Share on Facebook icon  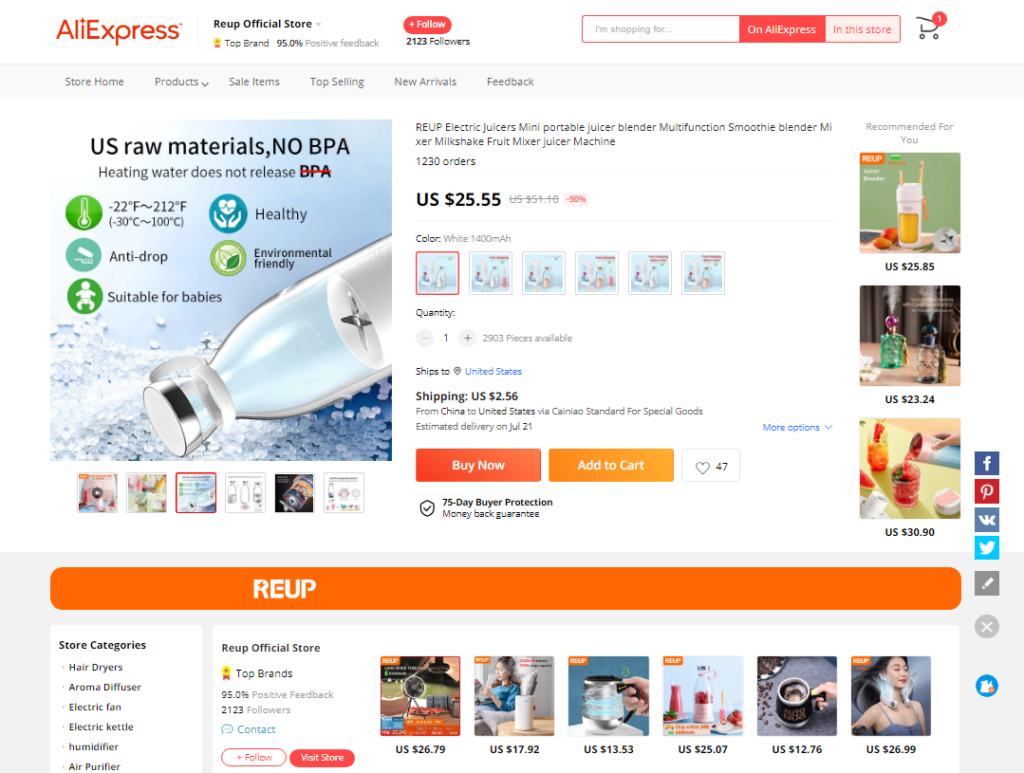coord(987,464)
